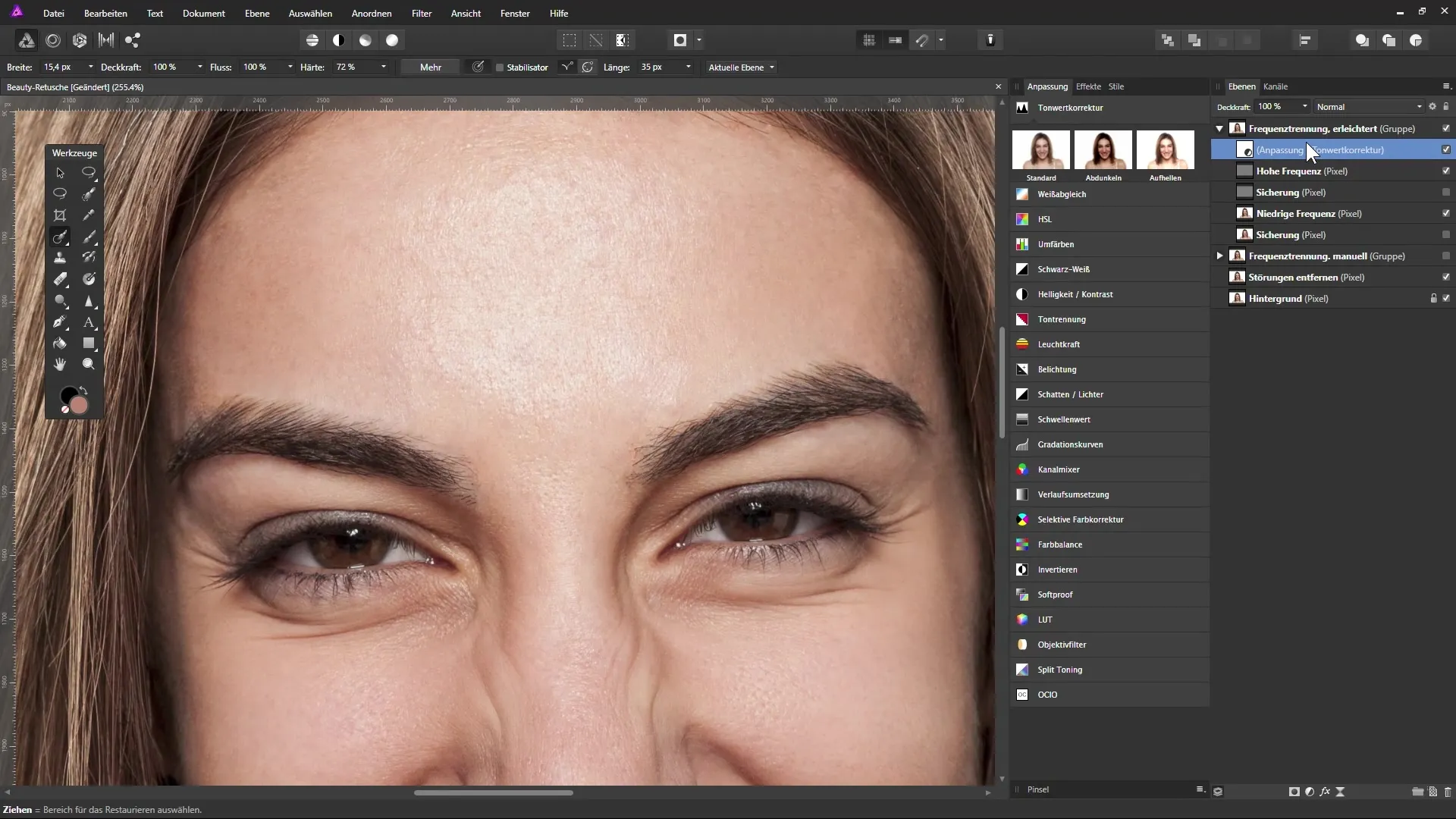This screenshot has height=819, width=1456.
Task: Expand Frequenztrennung manuell group
Action: tap(1219, 256)
